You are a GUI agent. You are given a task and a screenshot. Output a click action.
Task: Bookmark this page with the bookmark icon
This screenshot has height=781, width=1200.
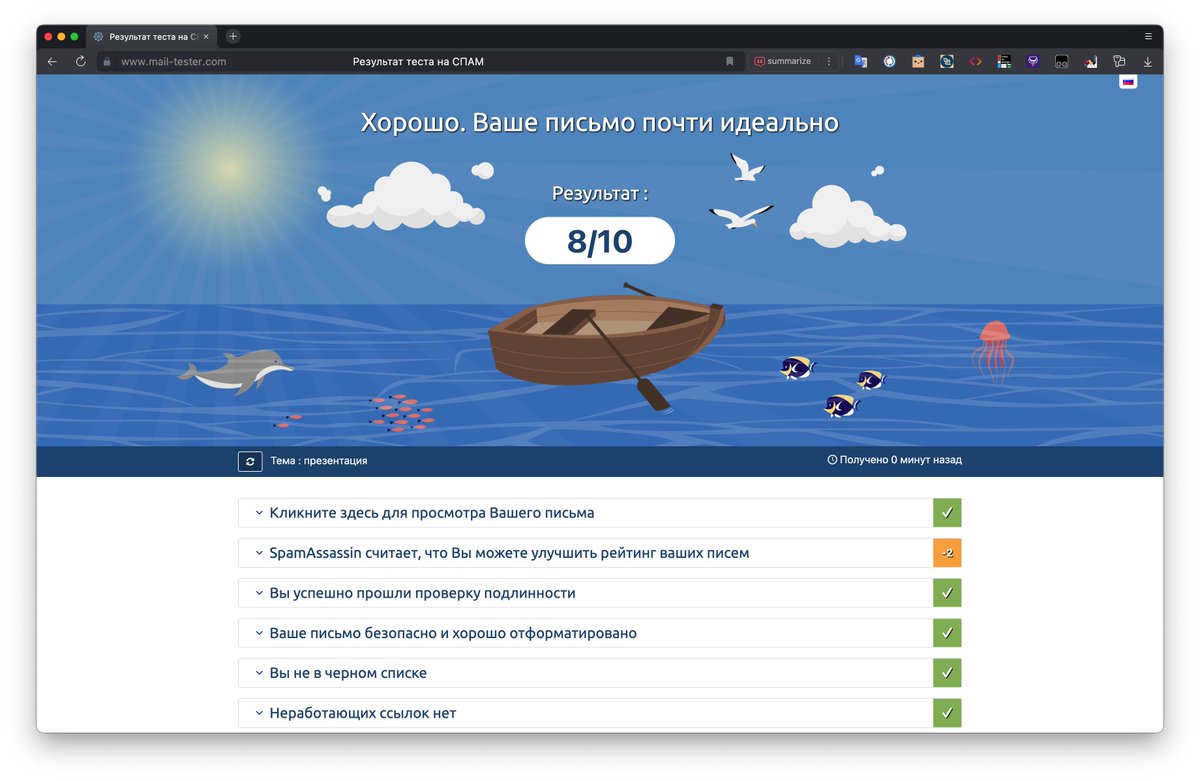click(x=730, y=61)
